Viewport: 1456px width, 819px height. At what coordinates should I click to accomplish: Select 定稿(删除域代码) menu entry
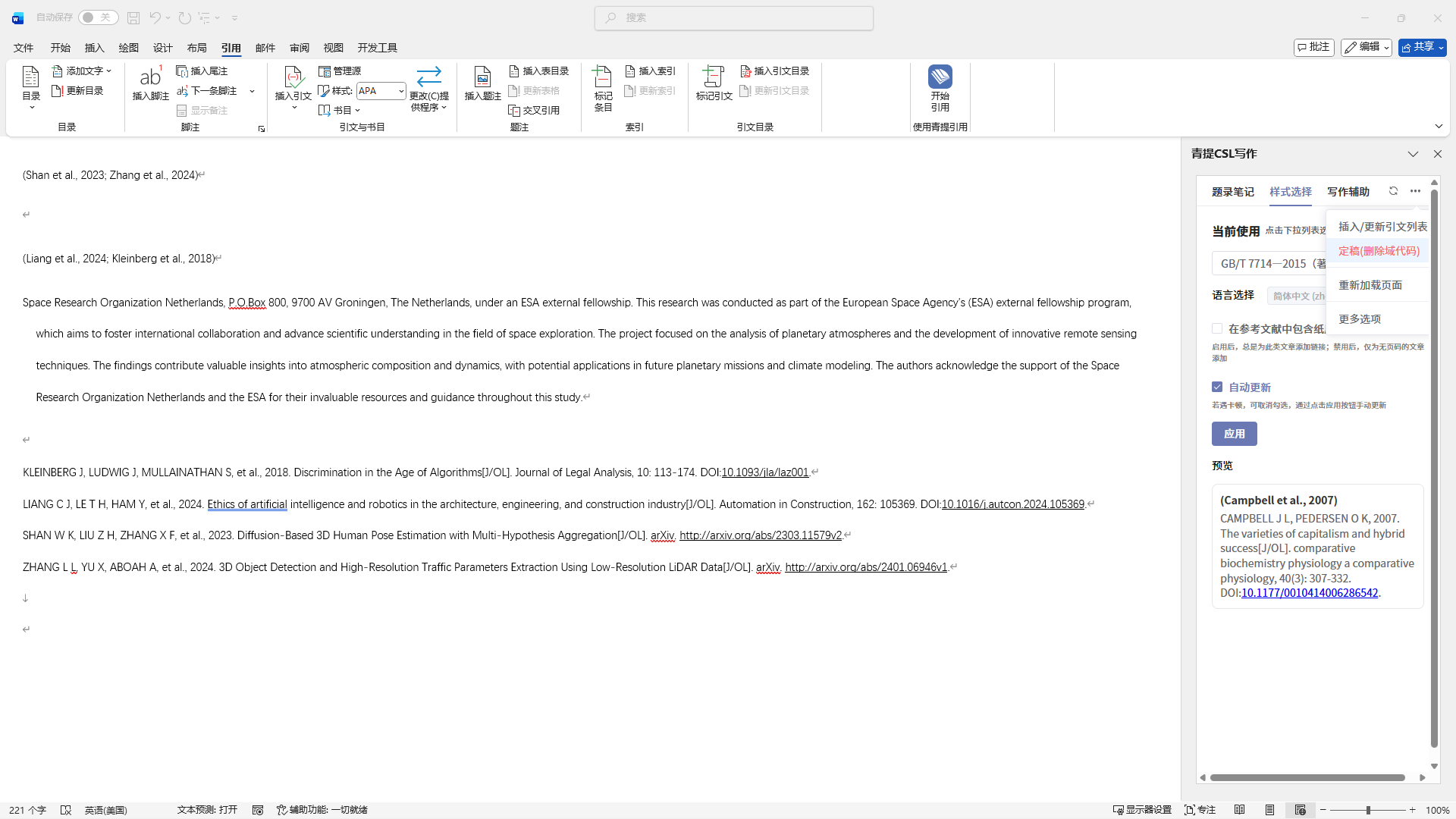pyautogui.click(x=1378, y=251)
